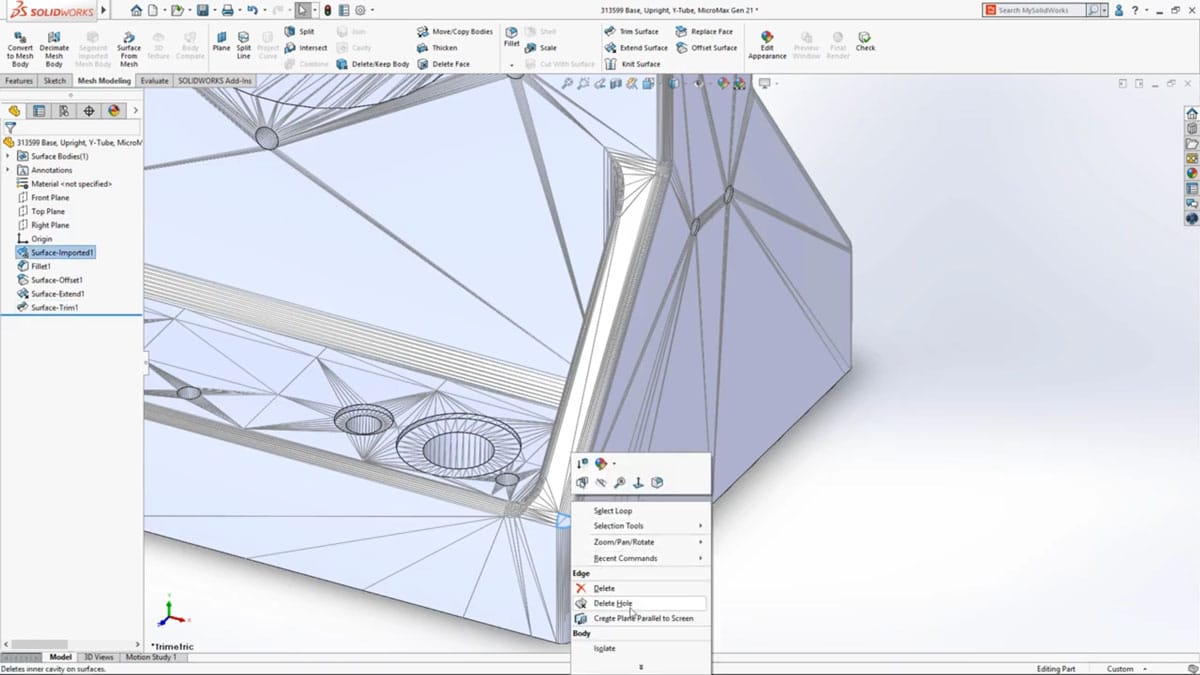Open SOLIDWORKS logo menu arrow
The image size is (1200, 675).
(x=104, y=10)
